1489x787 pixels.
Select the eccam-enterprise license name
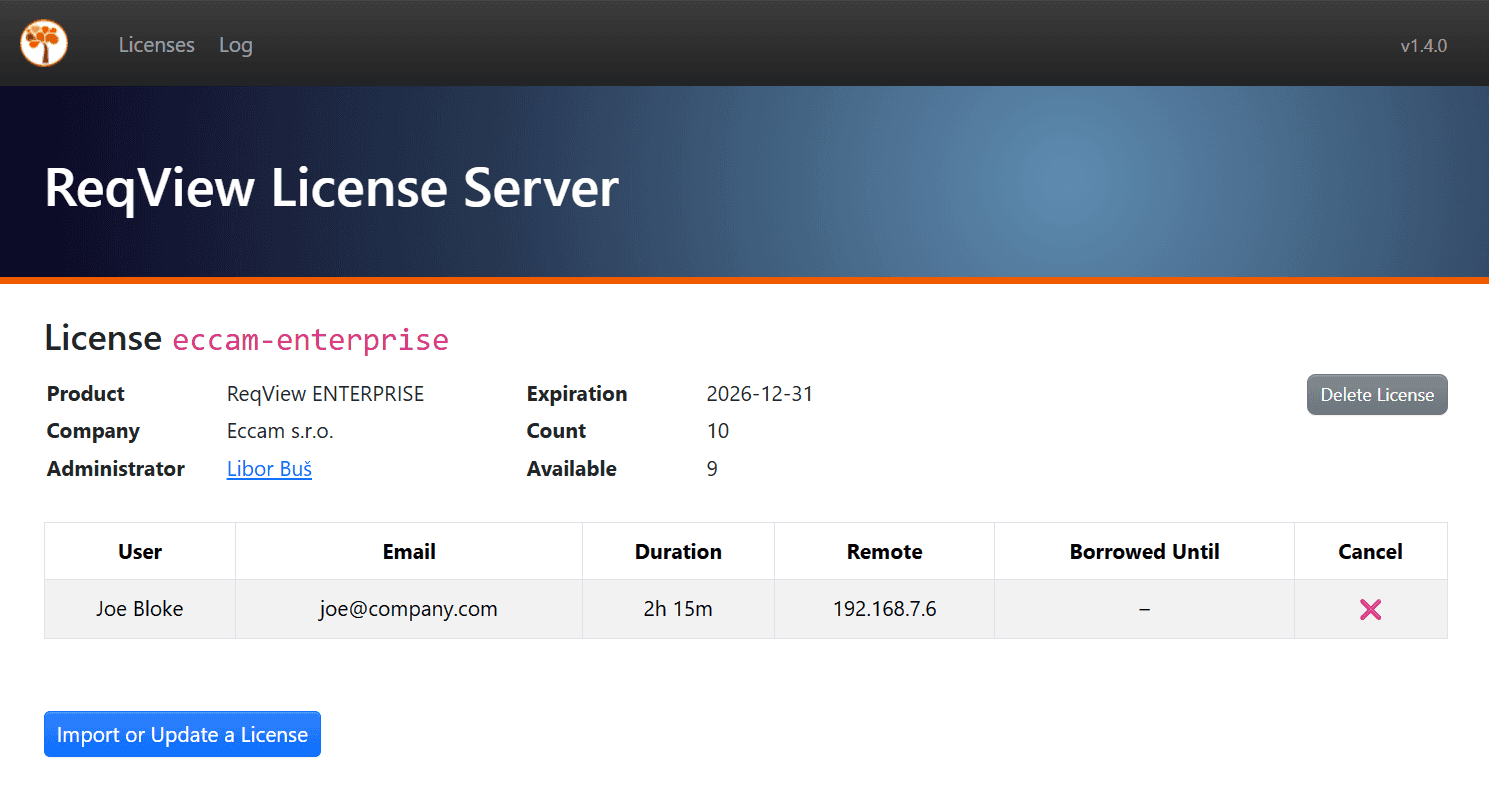(310, 340)
